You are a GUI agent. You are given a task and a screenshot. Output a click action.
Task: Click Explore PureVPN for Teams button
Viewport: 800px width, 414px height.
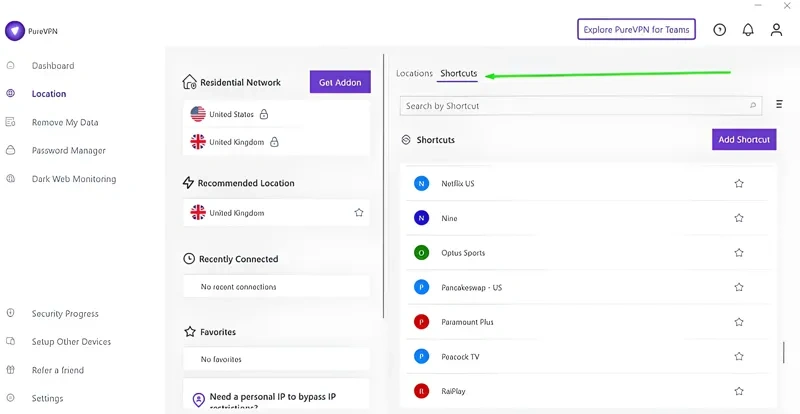point(636,30)
